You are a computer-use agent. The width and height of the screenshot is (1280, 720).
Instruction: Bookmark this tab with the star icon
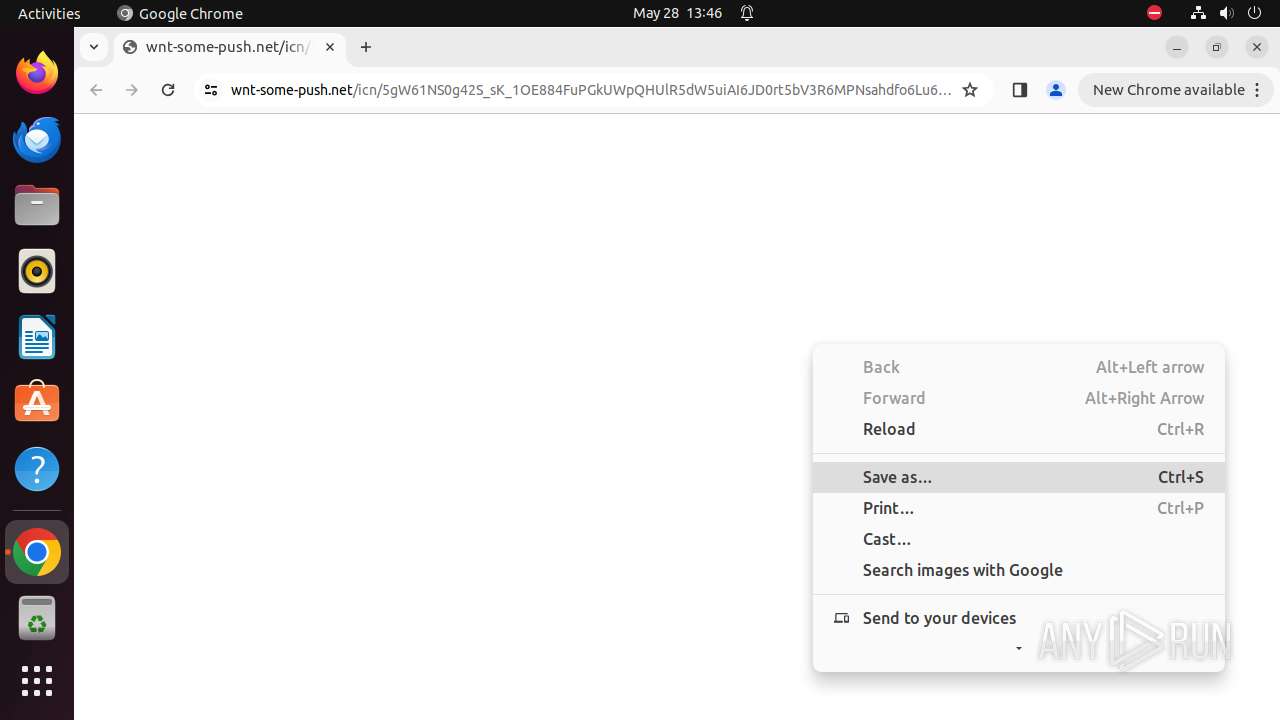tap(970, 90)
